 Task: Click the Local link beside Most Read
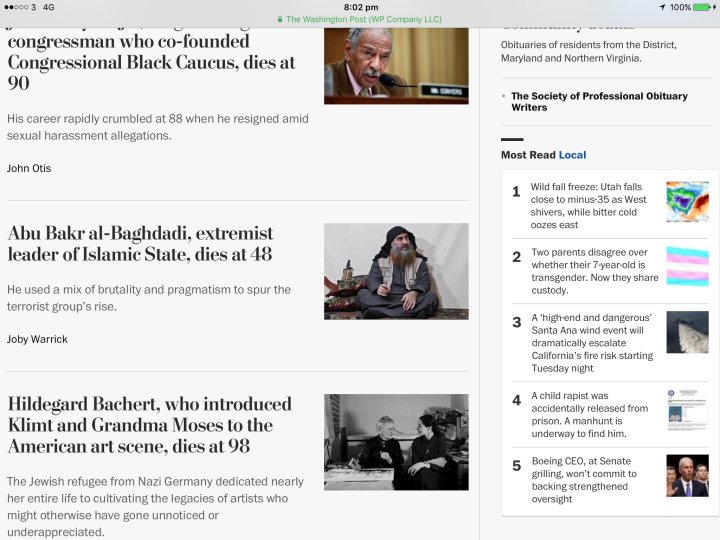click(572, 155)
